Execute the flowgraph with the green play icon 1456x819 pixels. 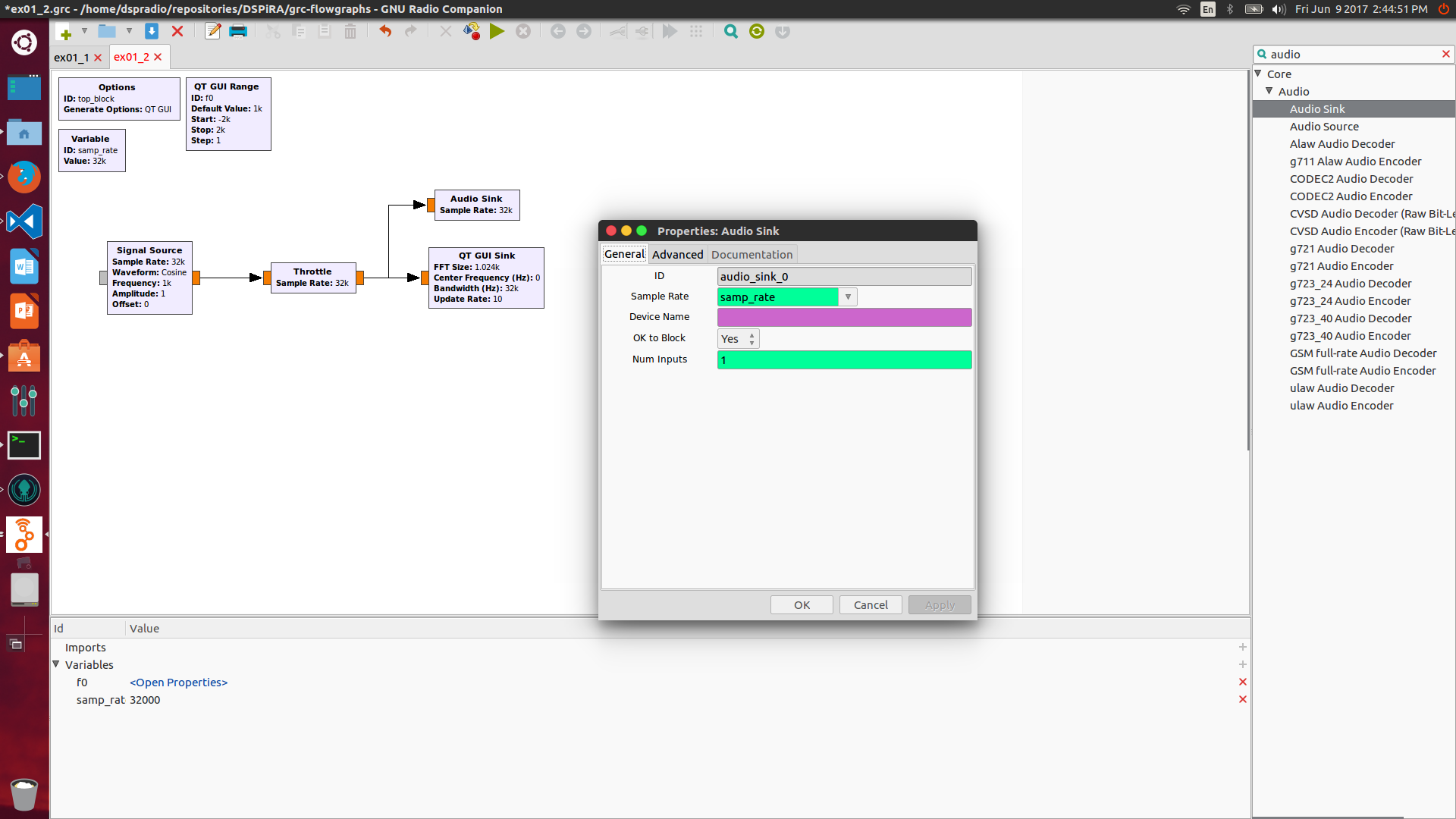(x=497, y=31)
